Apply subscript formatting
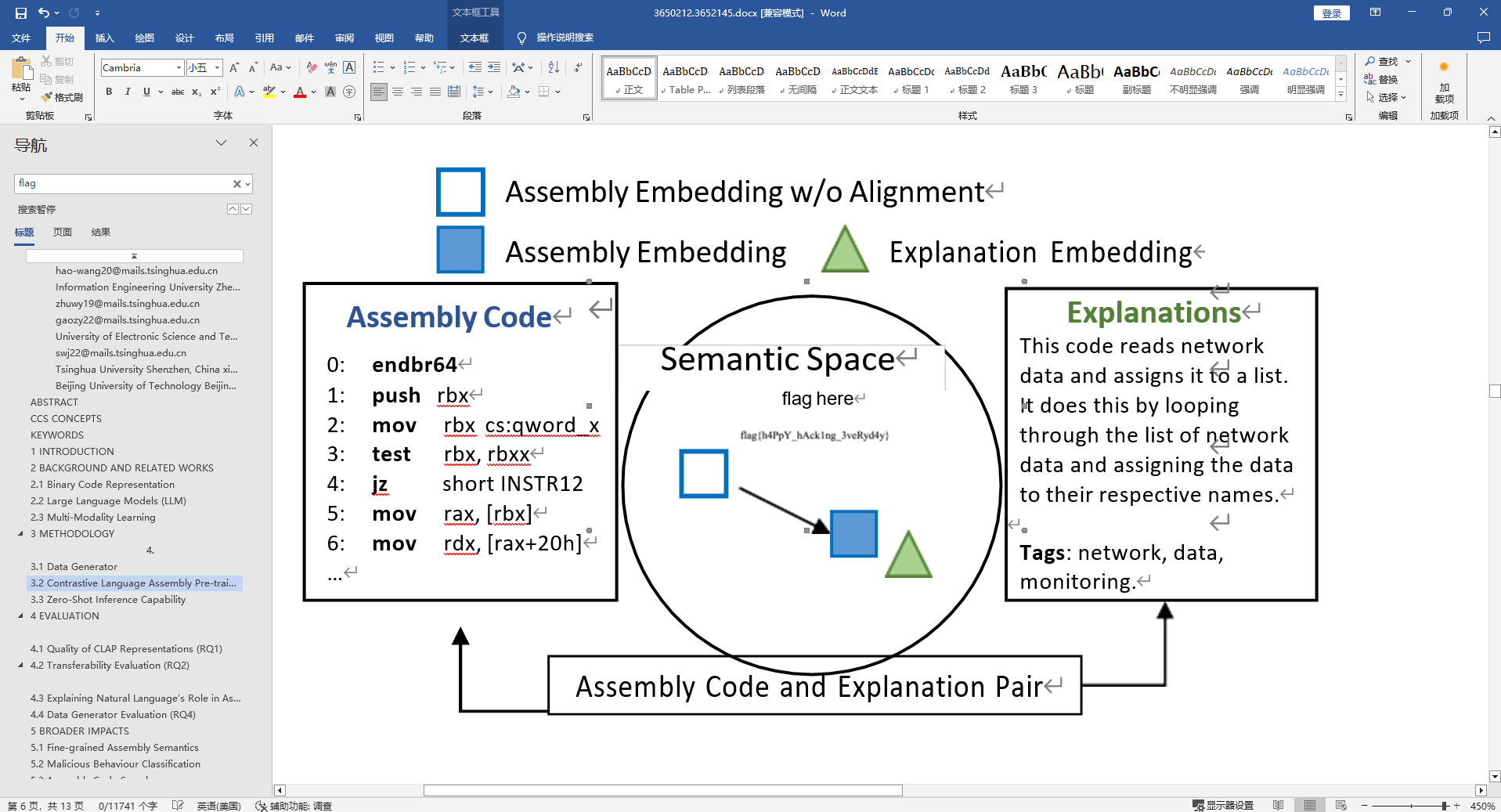Image resolution: width=1501 pixels, height=812 pixels. click(x=197, y=92)
